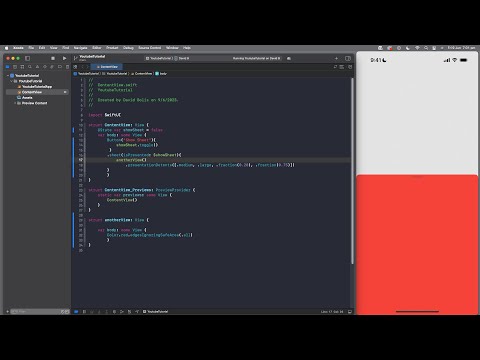Open the Source Control menu
This screenshot has width=480, height=360.
click(150, 48)
